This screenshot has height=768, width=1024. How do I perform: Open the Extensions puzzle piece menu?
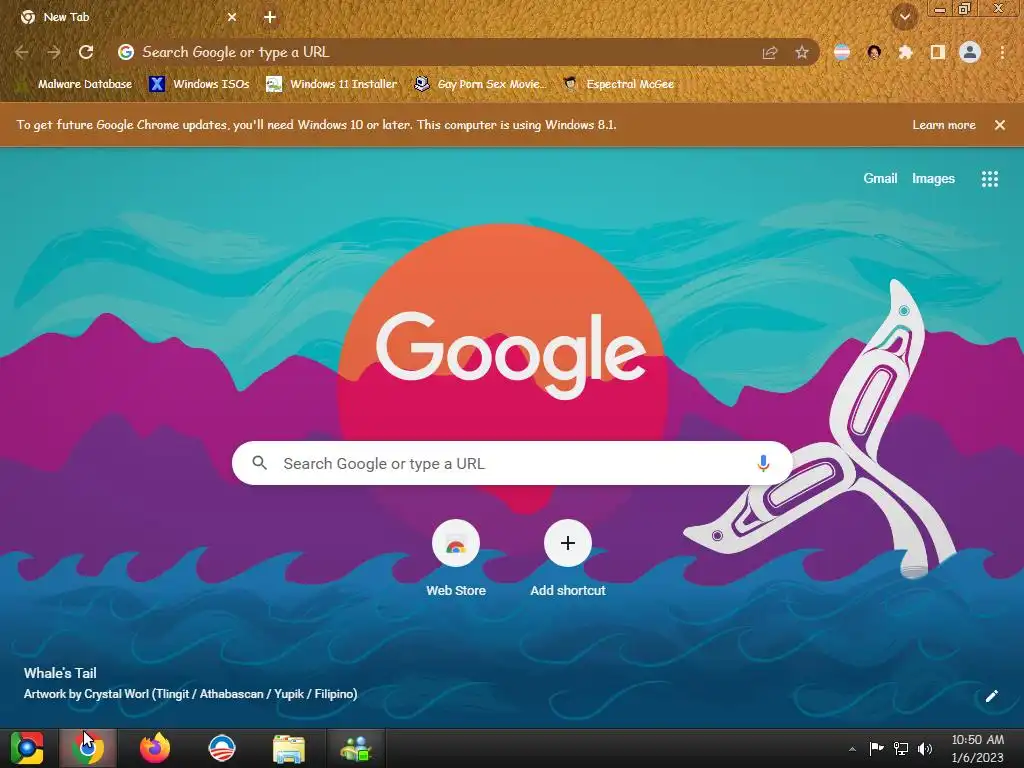tap(906, 52)
